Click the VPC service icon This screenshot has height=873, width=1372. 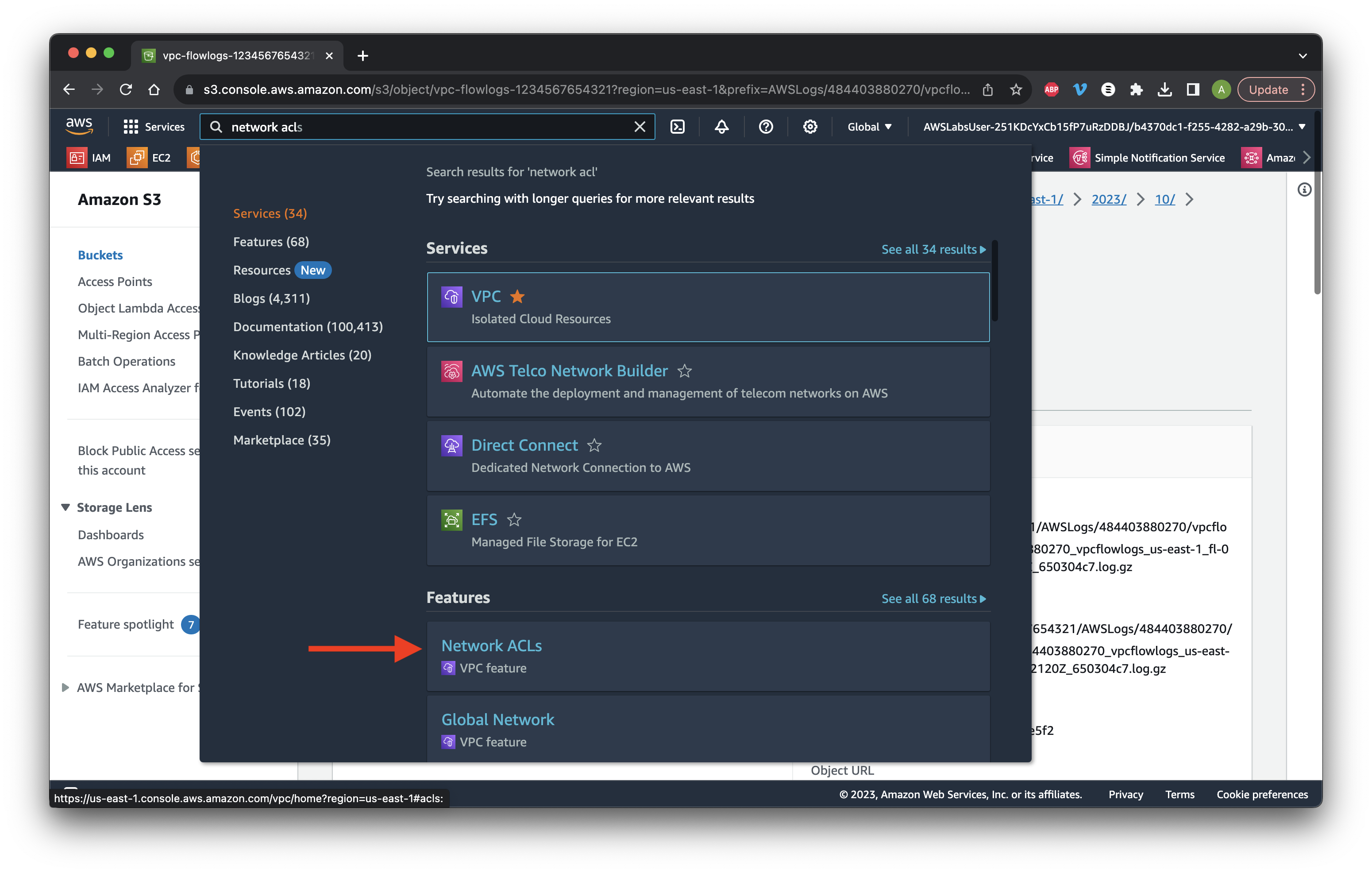[x=451, y=297]
